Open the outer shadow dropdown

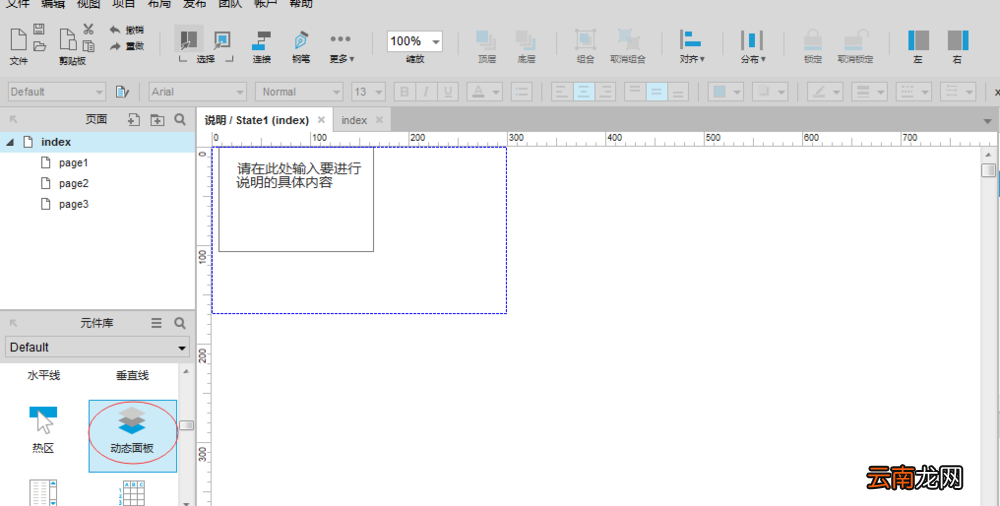tap(770, 92)
